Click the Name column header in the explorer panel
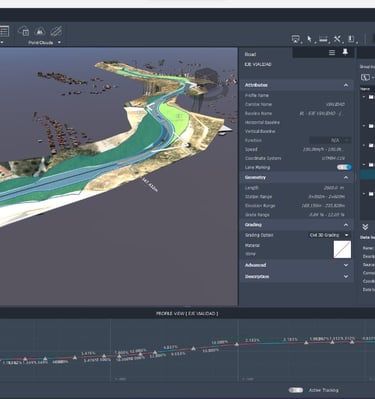 click(x=365, y=89)
